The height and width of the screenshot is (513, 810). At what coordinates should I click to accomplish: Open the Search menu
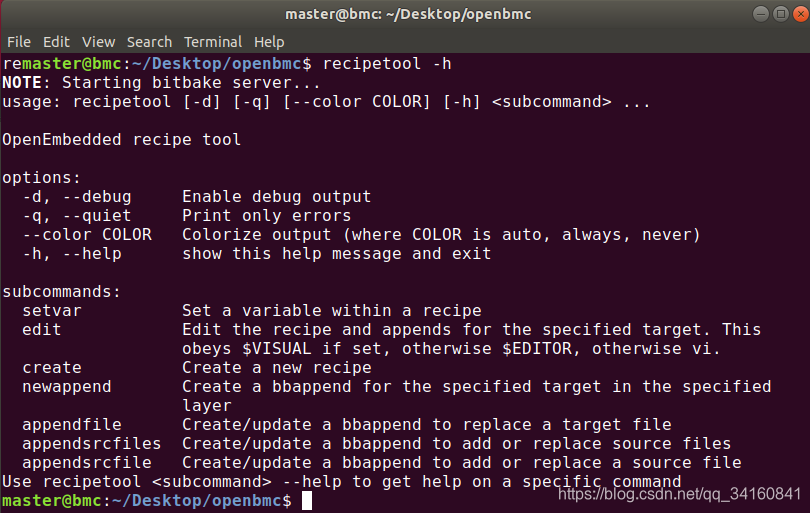(149, 42)
